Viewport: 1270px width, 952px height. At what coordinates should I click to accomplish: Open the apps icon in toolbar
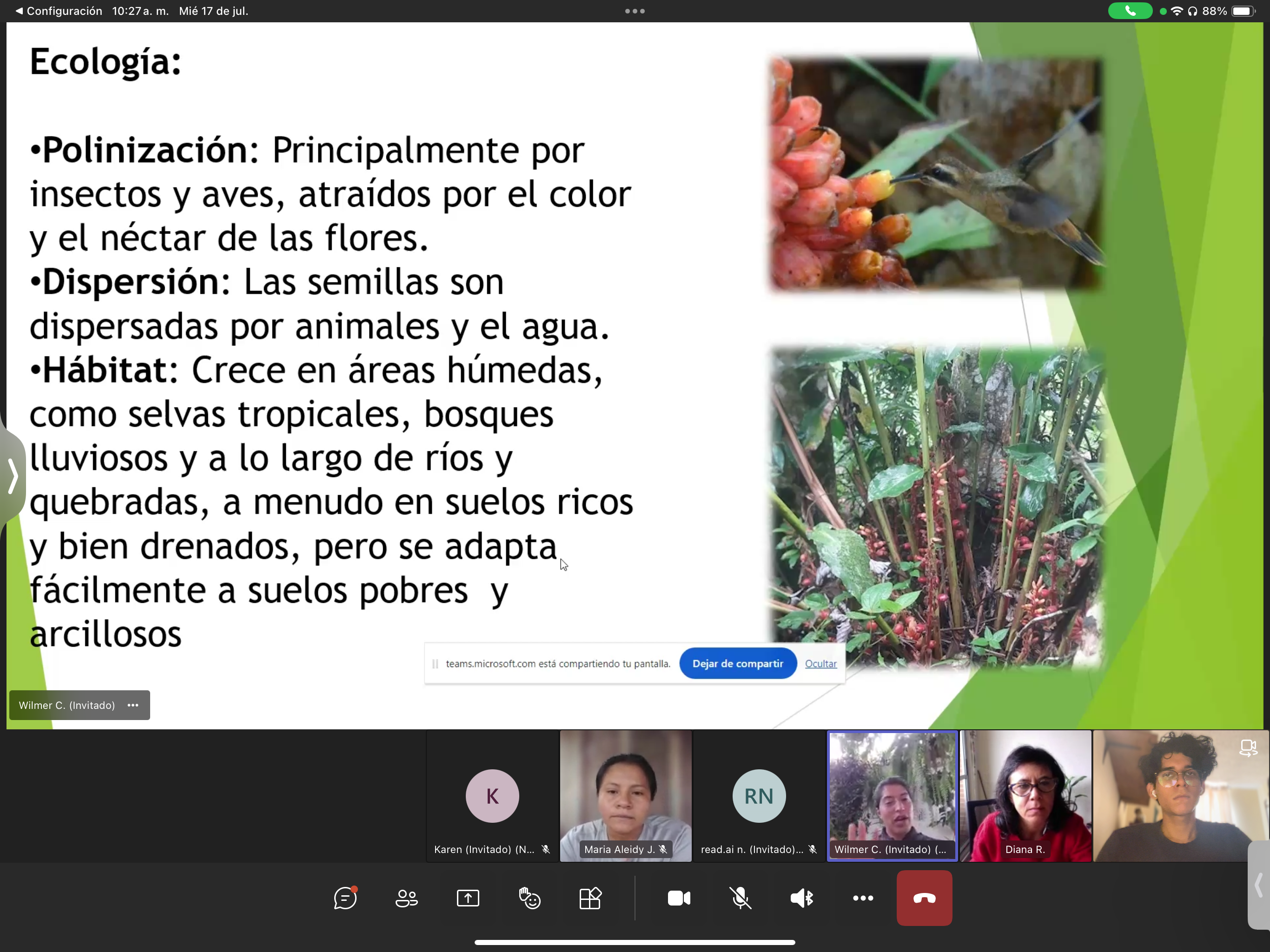[x=590, y=898]
